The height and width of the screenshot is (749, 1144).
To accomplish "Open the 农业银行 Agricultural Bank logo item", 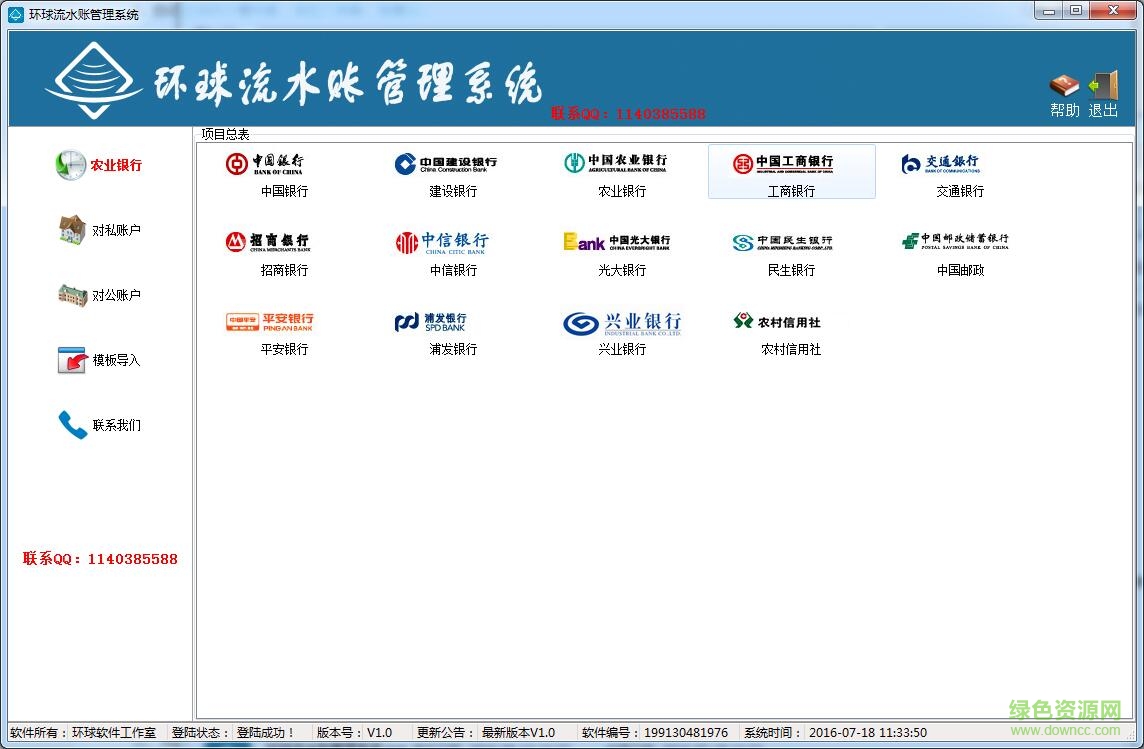I will pyautogui.click(x=615, y=163).
